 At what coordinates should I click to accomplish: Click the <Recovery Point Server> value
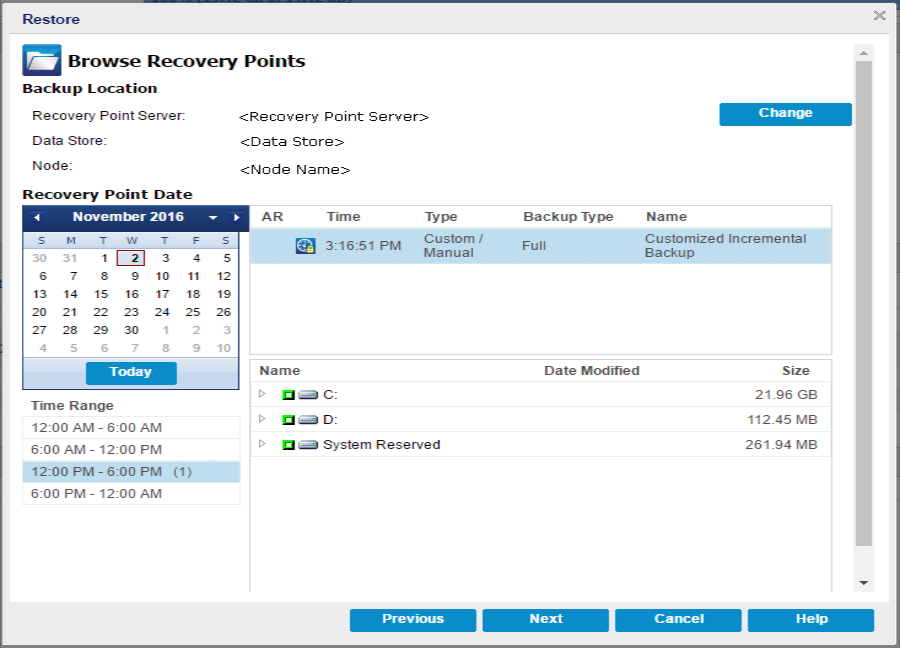(333, 117)
